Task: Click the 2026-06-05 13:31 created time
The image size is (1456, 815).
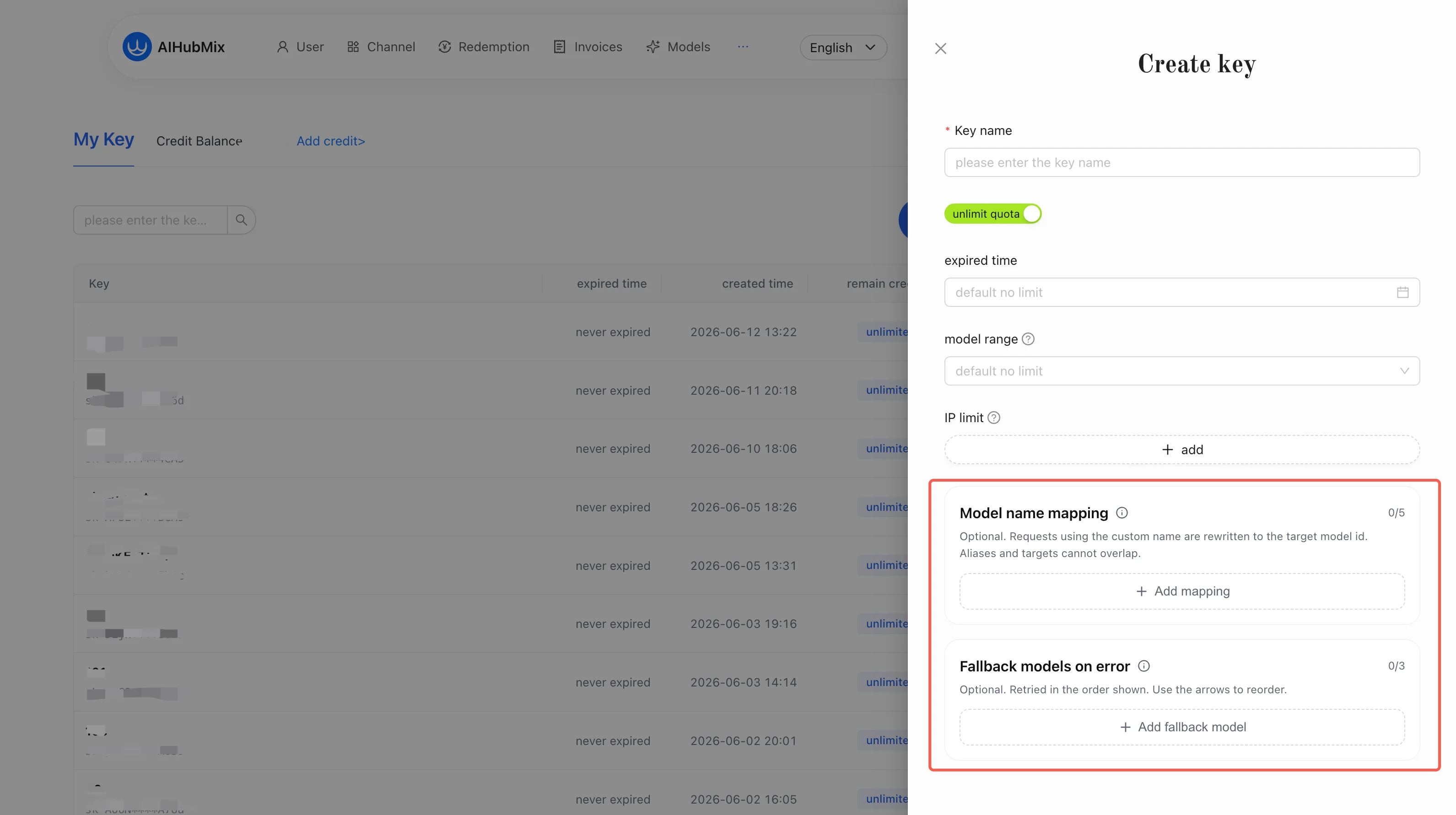Action: [x=743, y=565]
